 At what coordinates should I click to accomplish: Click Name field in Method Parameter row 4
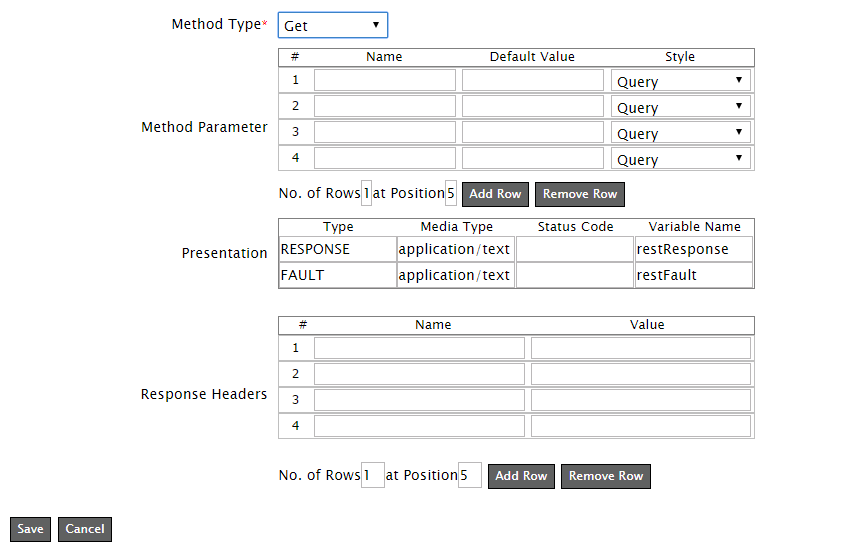385,158
